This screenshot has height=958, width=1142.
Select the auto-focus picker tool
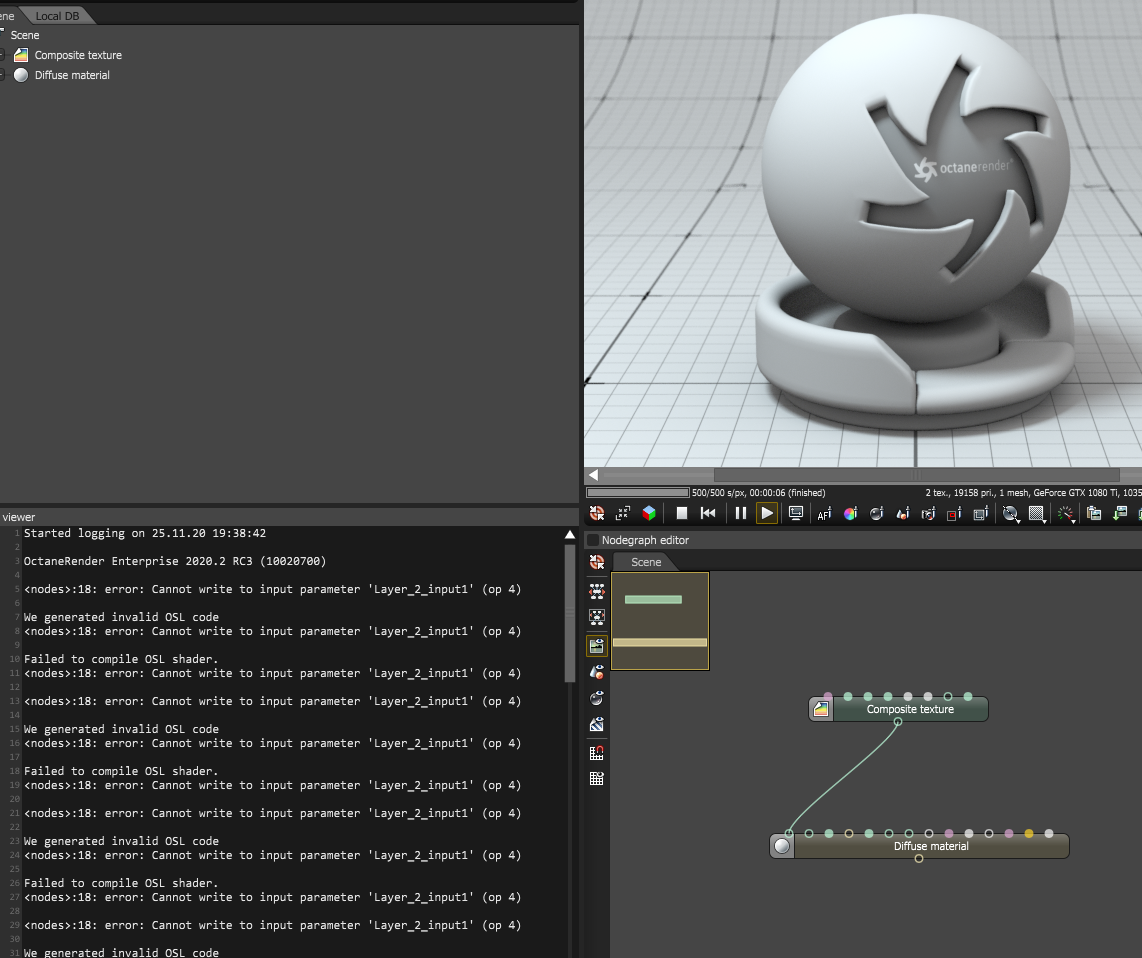coord(824,514)
